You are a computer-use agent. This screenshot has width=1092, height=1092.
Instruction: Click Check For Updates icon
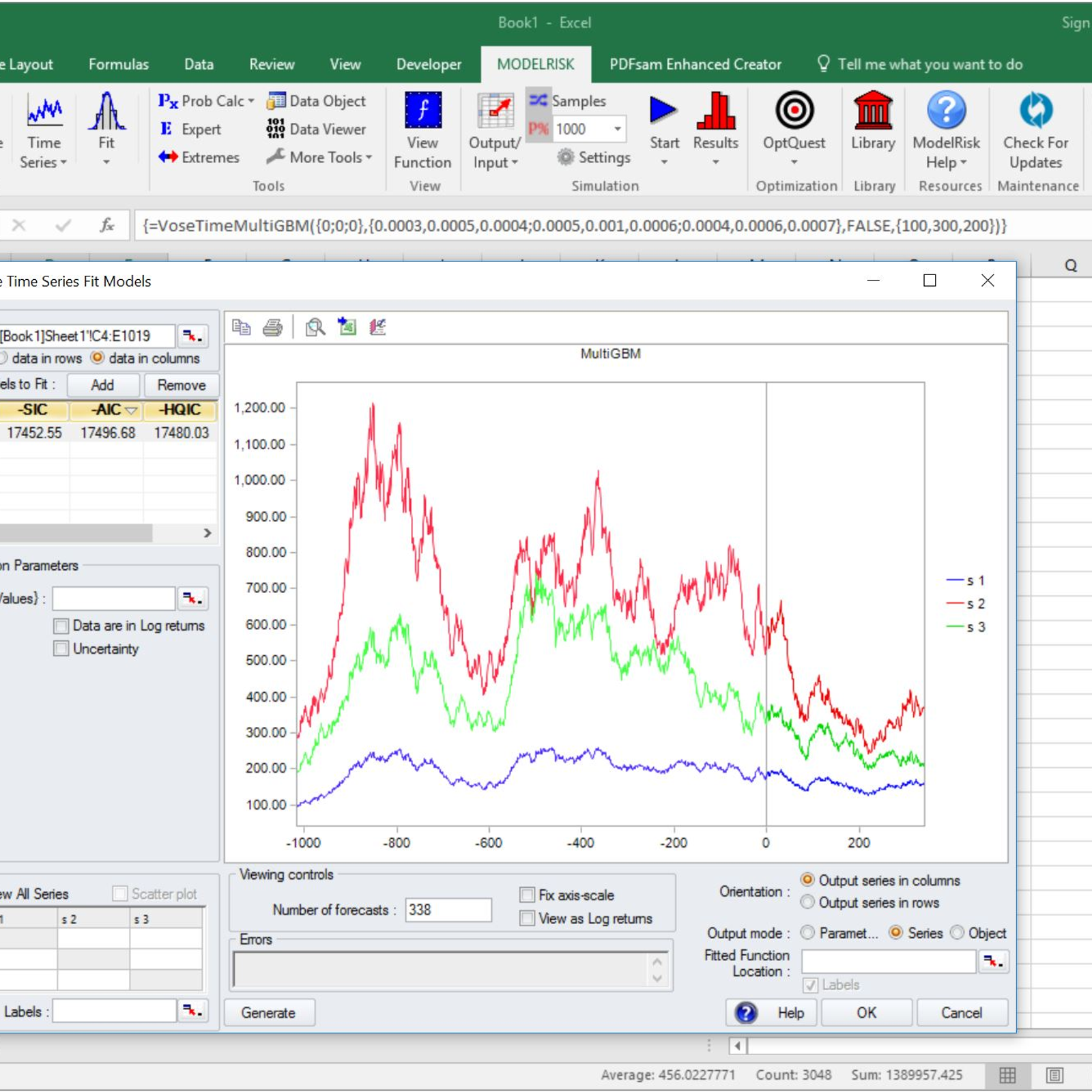(x=1036, y=110)
